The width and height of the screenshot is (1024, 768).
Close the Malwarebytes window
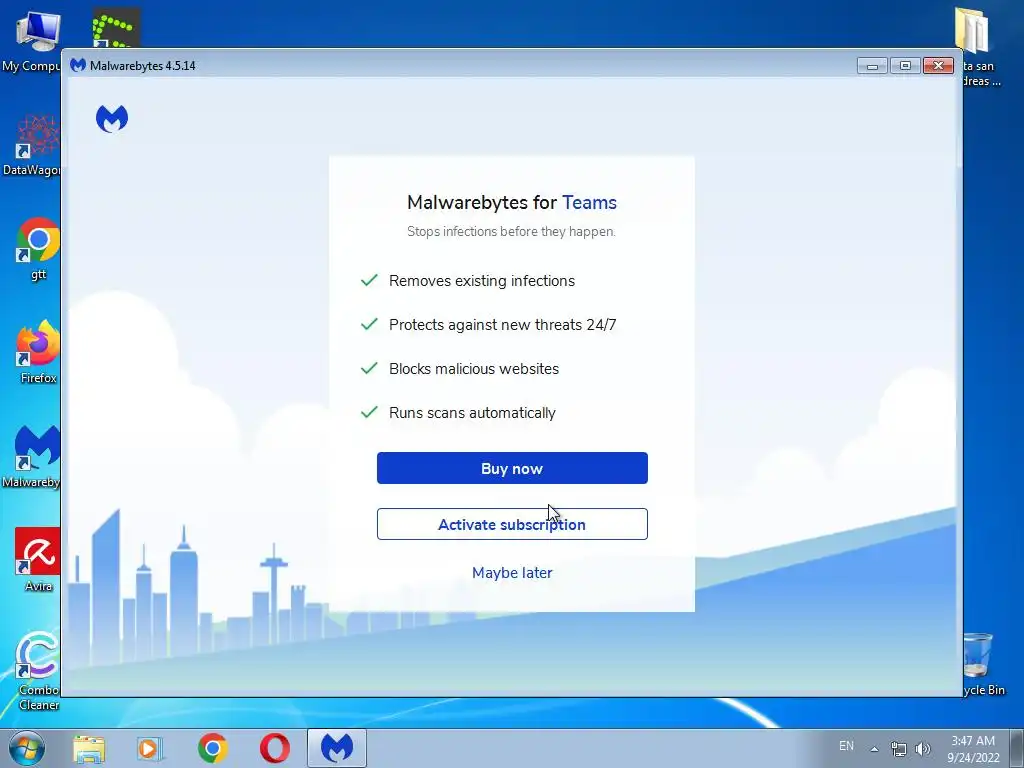tap(938, 65)
